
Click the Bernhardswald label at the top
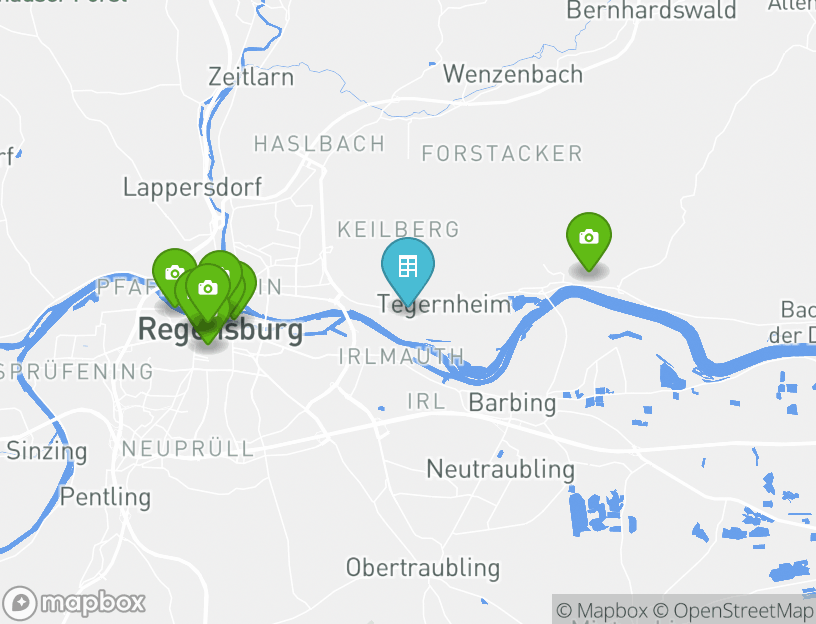(x=651, y=10)
